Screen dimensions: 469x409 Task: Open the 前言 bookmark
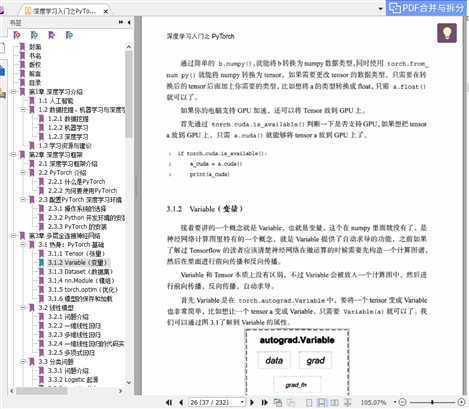coord(35,74)
